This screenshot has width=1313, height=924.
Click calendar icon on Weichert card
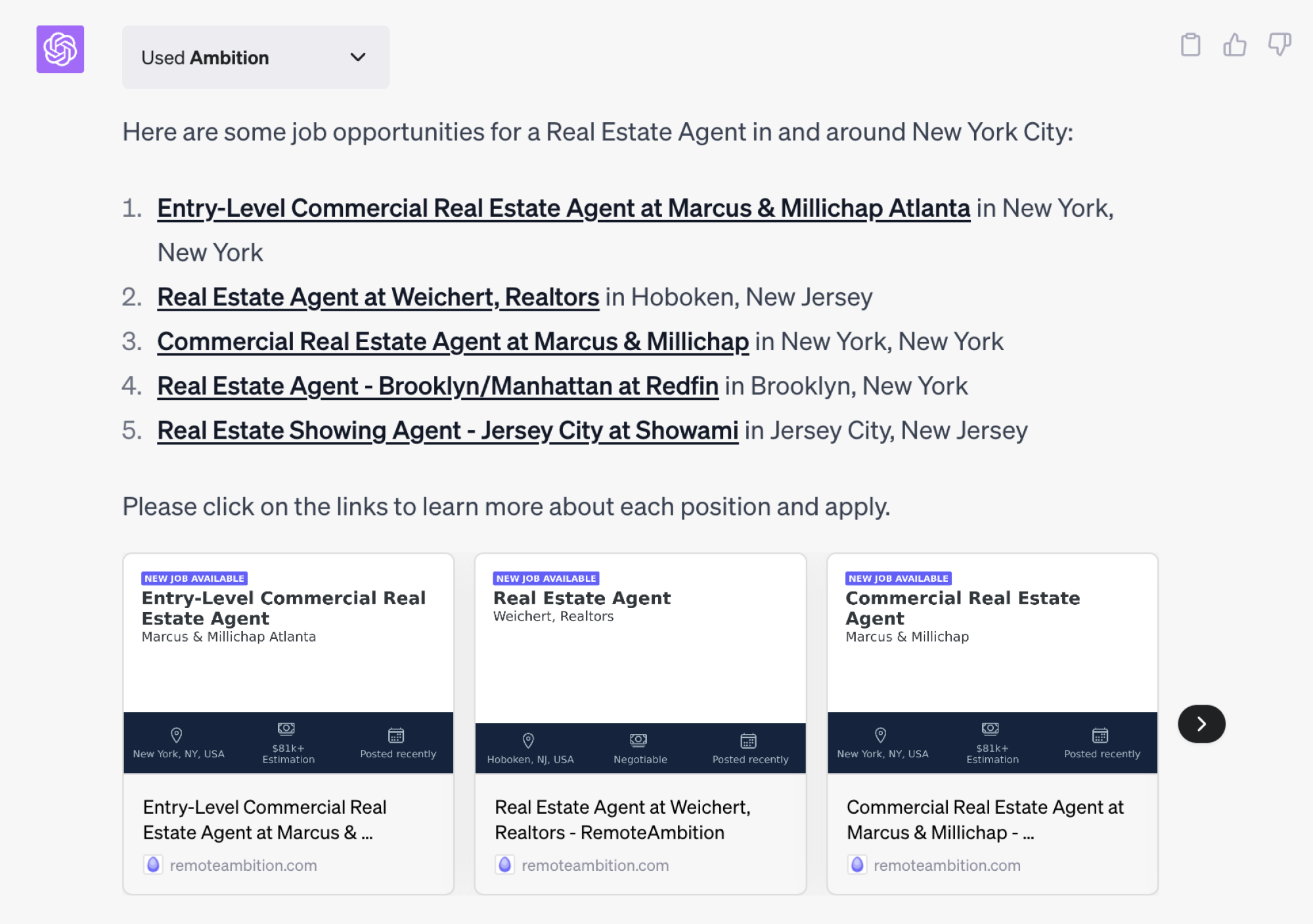[x=748, y=741]
